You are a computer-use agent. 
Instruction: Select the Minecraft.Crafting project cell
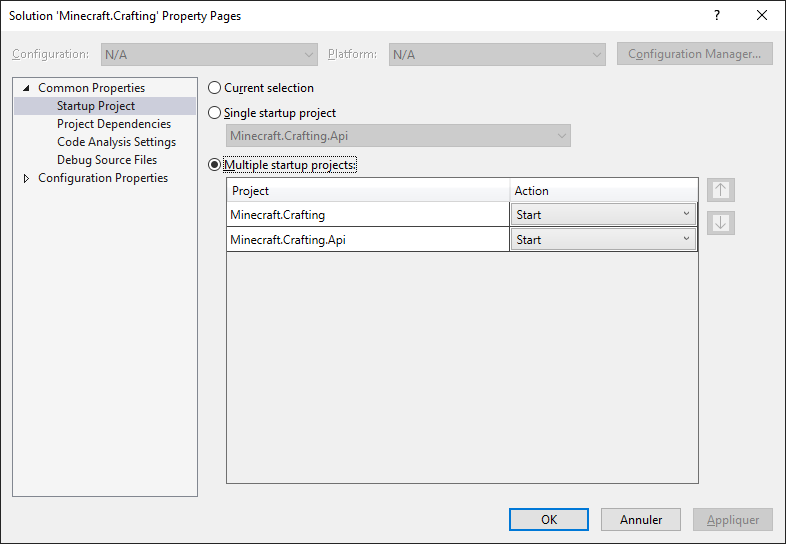tap(368, 215)
